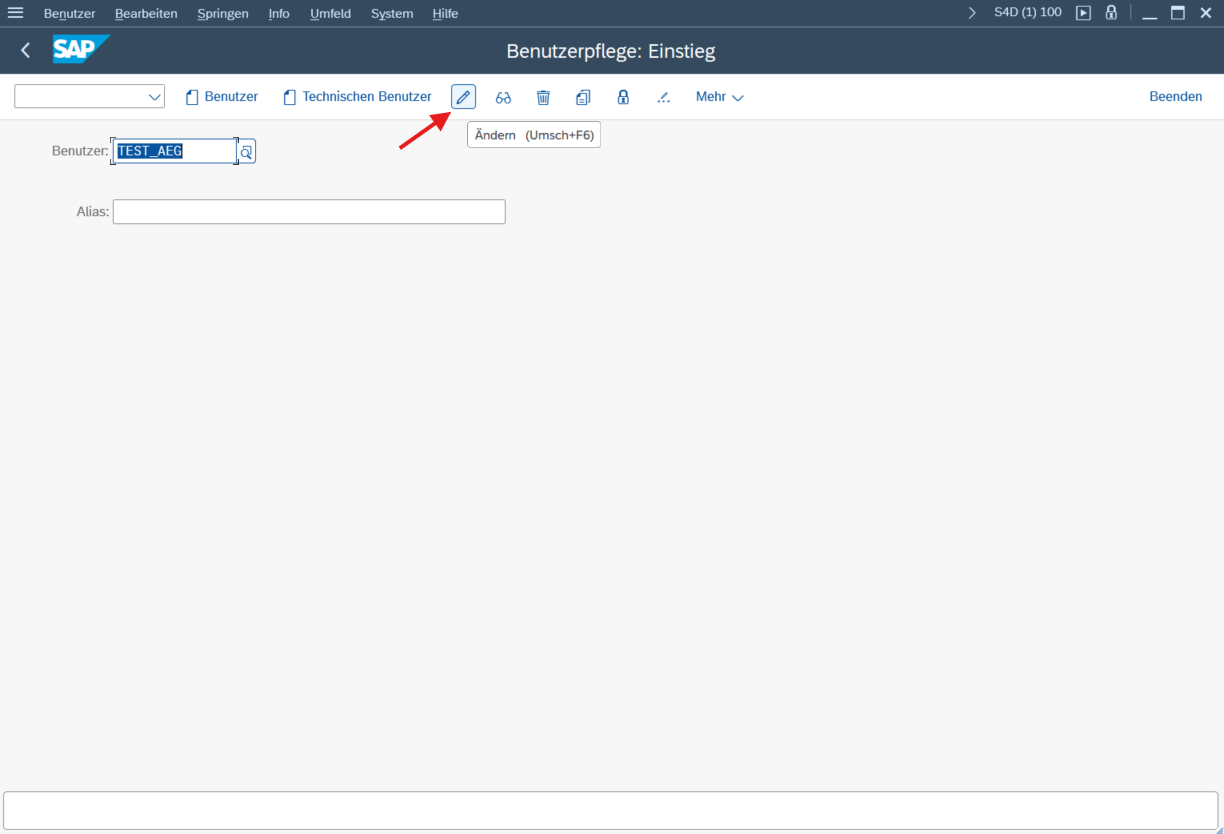This screenshot has height=834, width=1224.
Task: Go back with the left chevron
Action: click(x=26, y=50)
